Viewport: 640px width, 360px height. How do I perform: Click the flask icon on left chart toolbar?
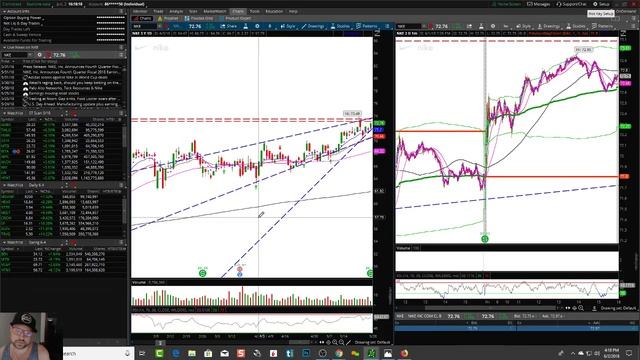click(x=245, y=26)
